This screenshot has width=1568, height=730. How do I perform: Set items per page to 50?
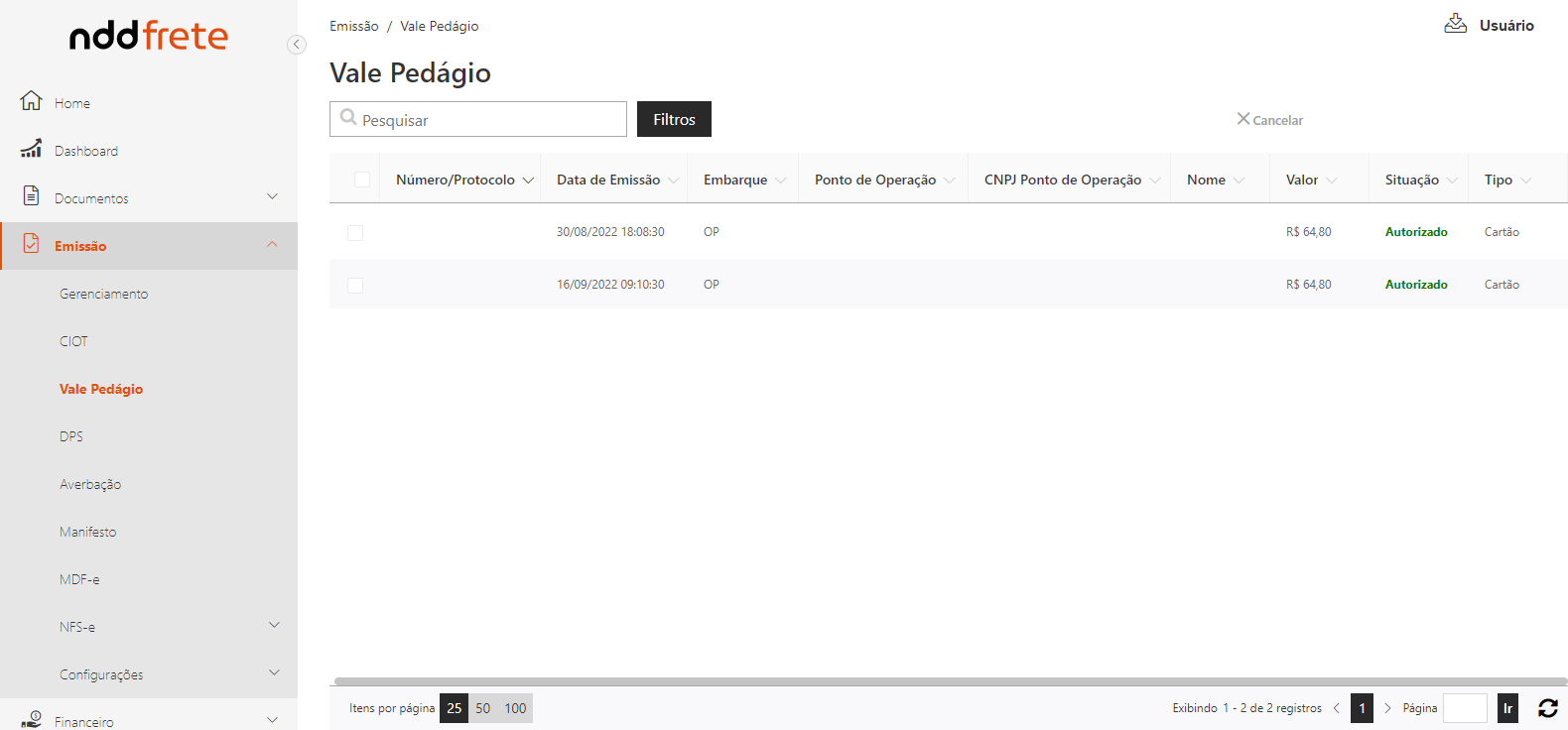click(483, 708)
